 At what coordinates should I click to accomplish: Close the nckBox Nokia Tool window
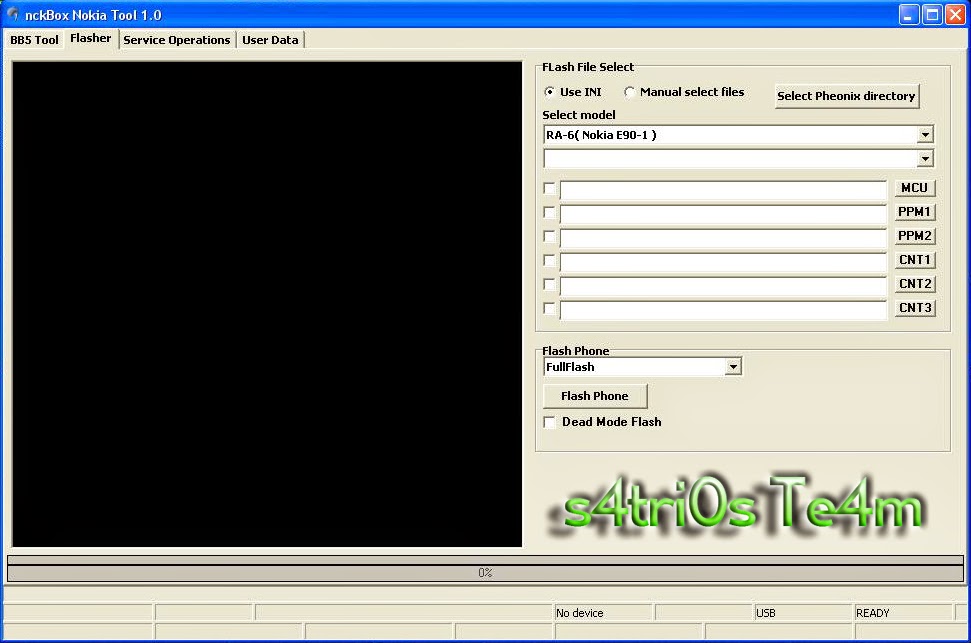[x=955, y=14]
